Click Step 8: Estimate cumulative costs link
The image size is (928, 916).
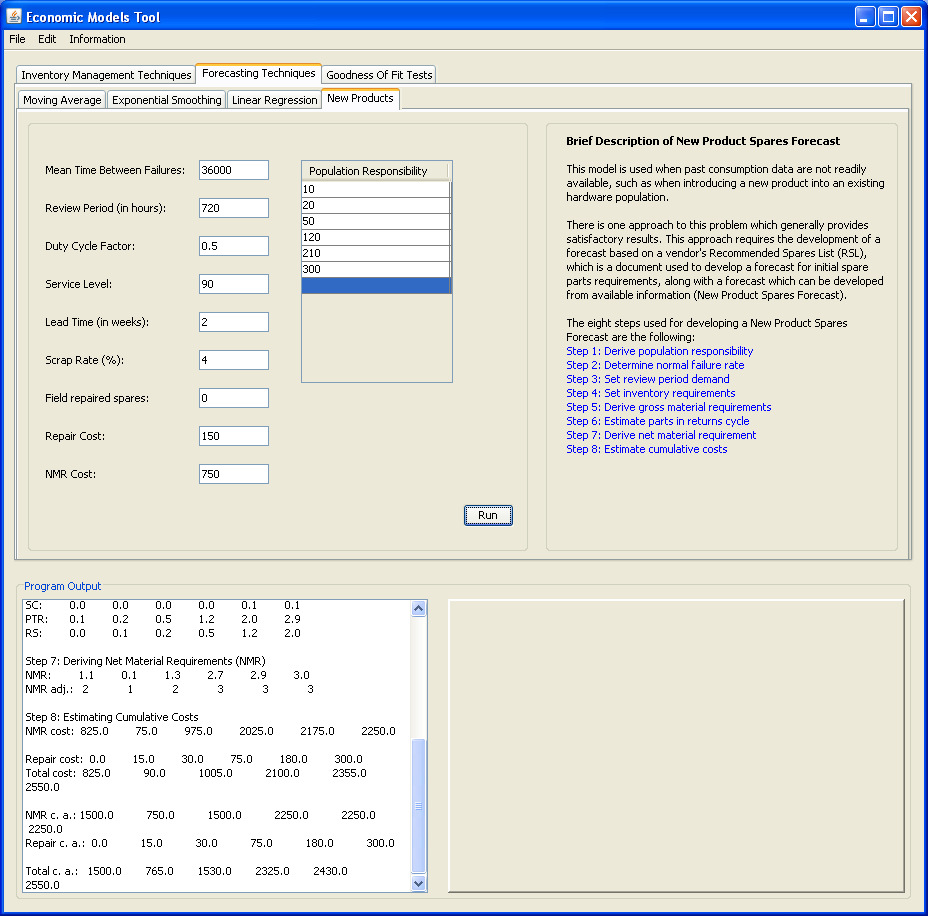coord(647,449)
